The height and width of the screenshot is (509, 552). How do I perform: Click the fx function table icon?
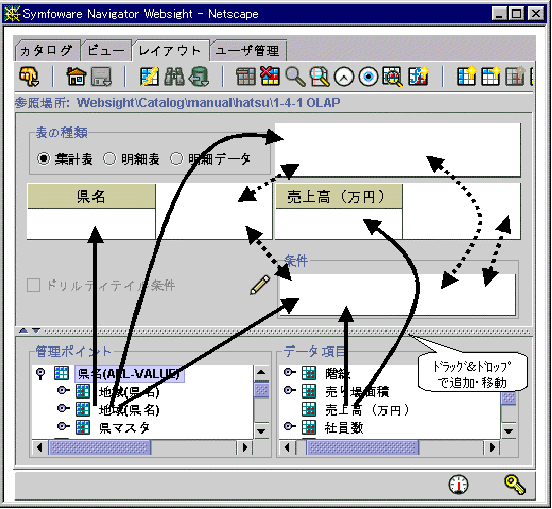click(x=418, y=76)
